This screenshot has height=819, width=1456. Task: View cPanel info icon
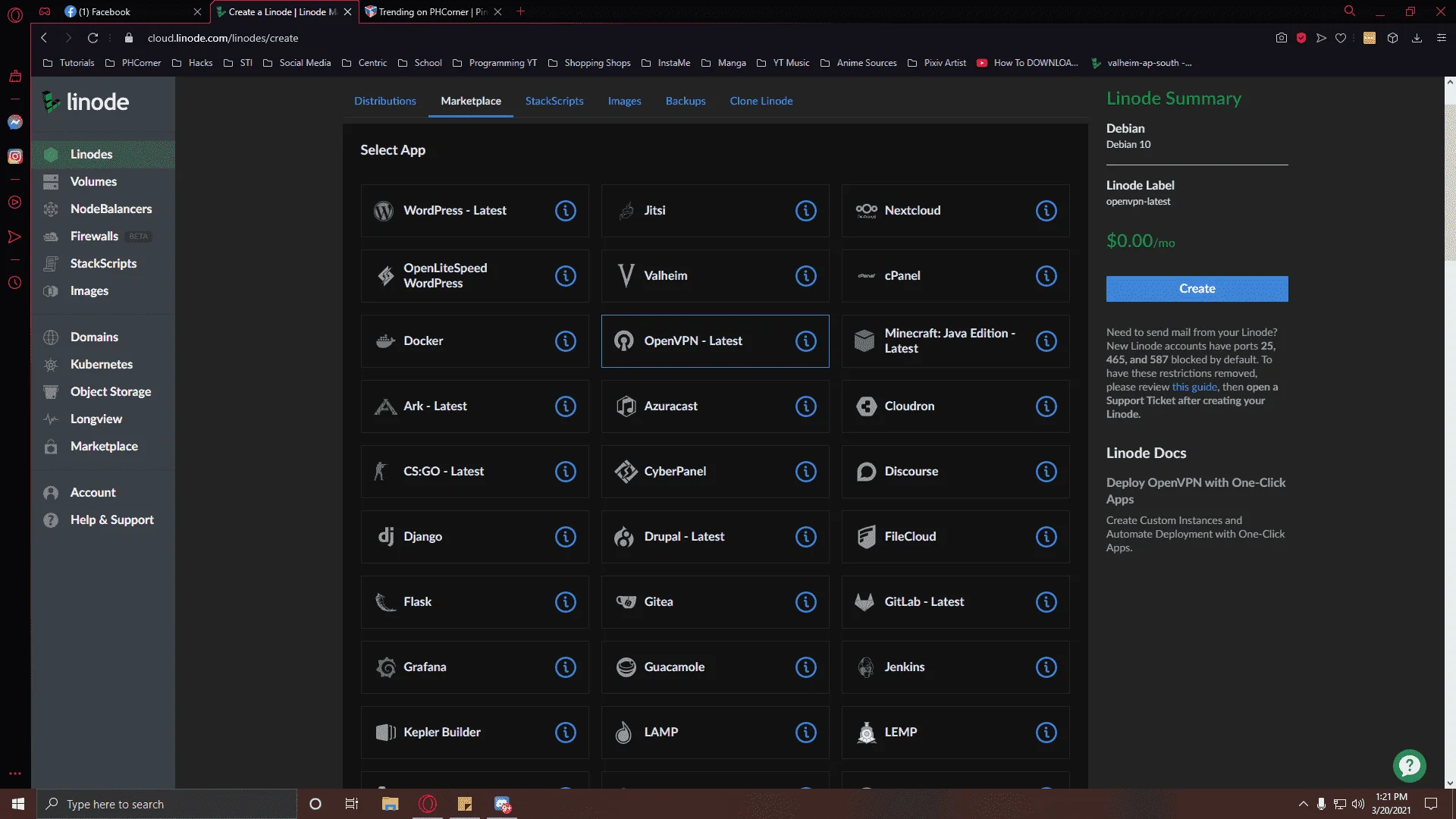click(1046, 276)
